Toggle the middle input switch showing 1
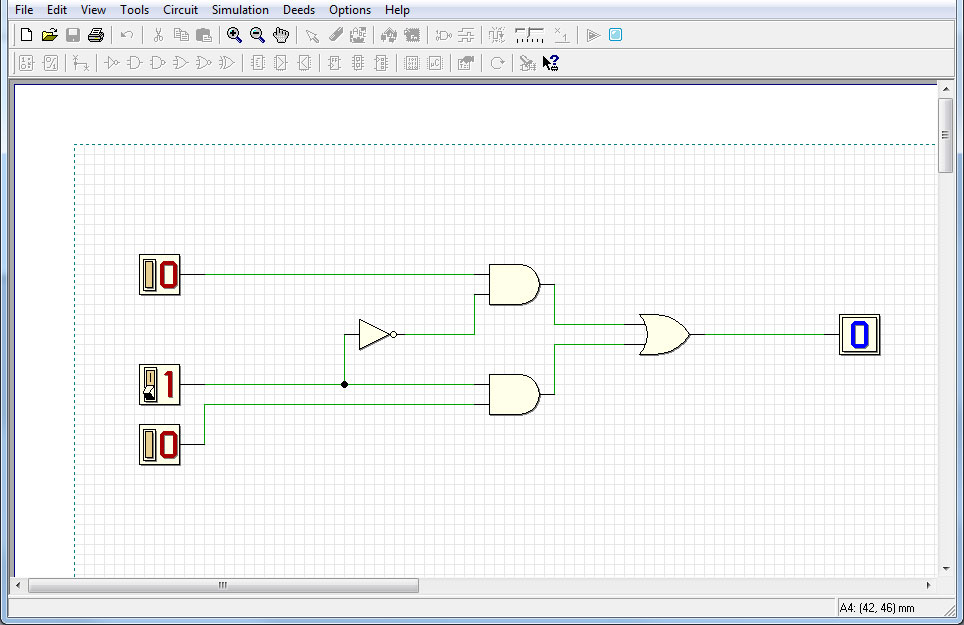 (160, 385)
